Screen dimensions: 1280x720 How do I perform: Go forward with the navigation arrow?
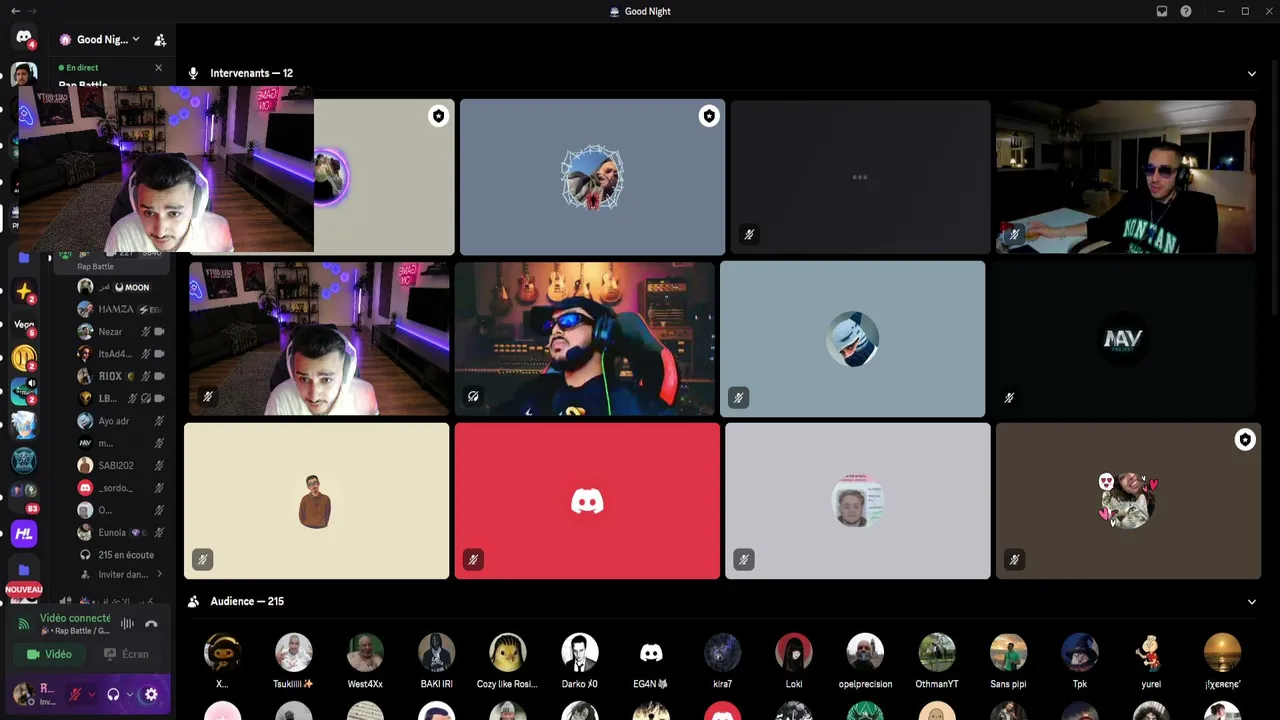point(32,11)
